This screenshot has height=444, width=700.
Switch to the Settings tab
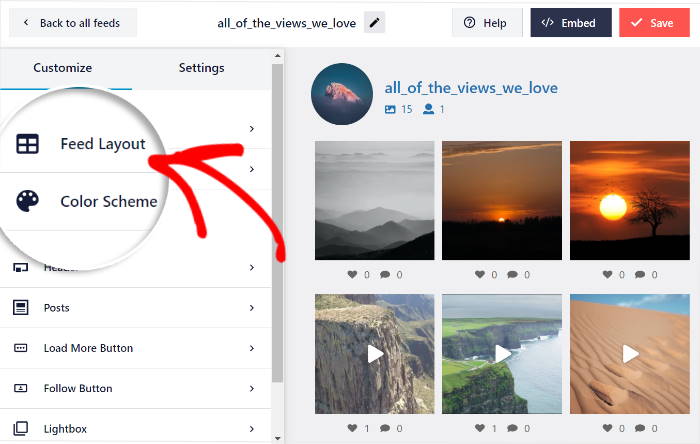[201, 68]
